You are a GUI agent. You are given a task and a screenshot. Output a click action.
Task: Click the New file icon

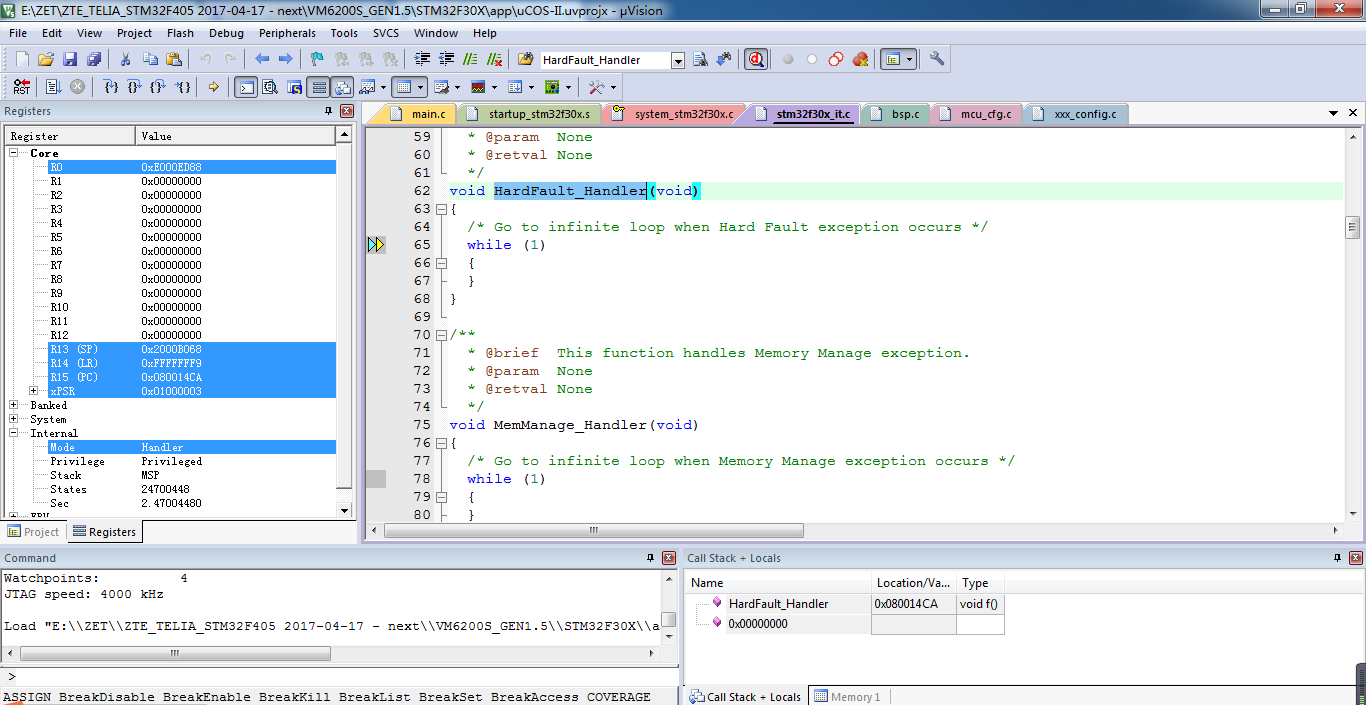pos(22,59)
